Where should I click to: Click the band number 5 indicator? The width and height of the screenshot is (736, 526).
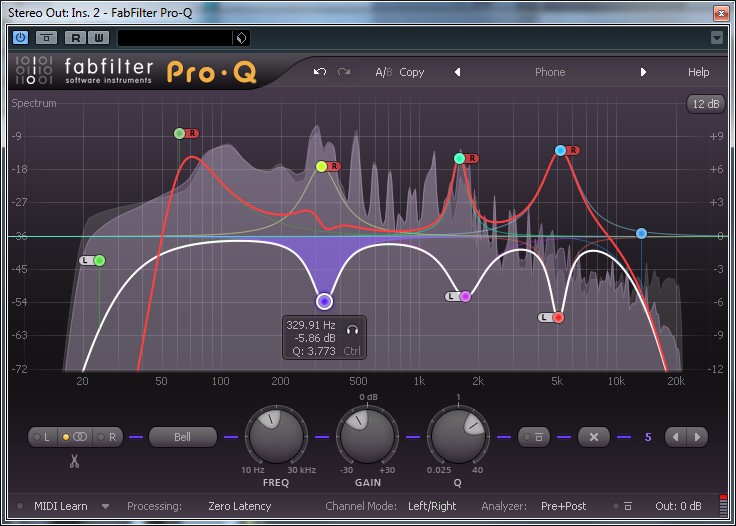[648, 437]
